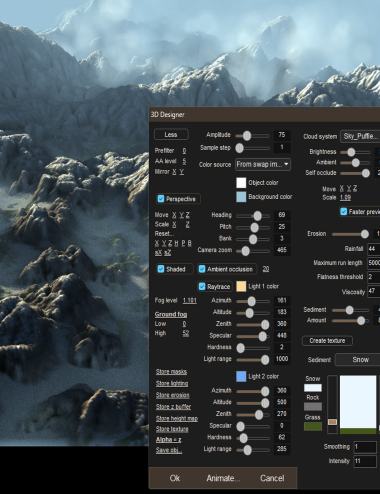Image resolution: width=380 pixels, height=494 pixels.
Task: Click the Amplitude slider handle
Action: [x=247, y=136]
